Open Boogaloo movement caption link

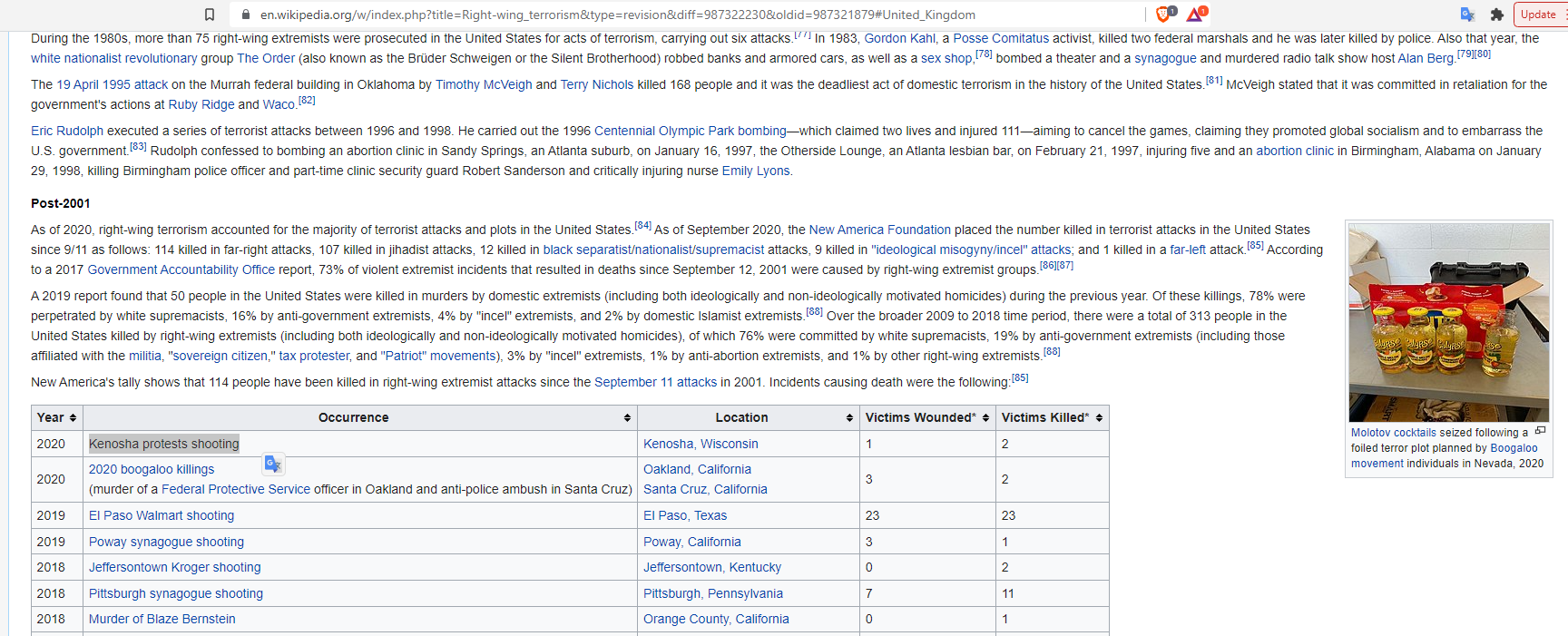pyautogui.click(x=1445, y=455)
